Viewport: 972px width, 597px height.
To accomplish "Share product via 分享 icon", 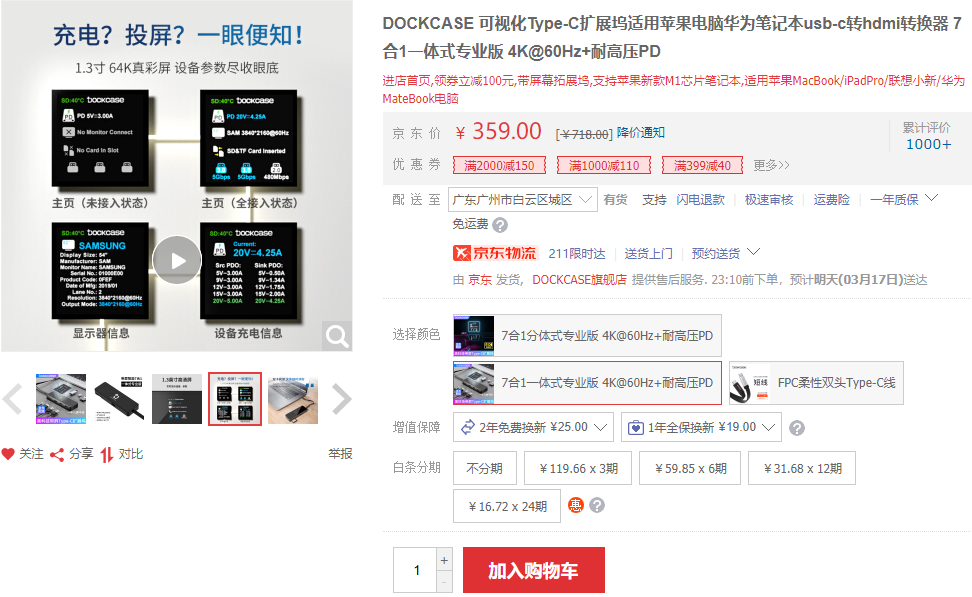I will tap(58, 454).
